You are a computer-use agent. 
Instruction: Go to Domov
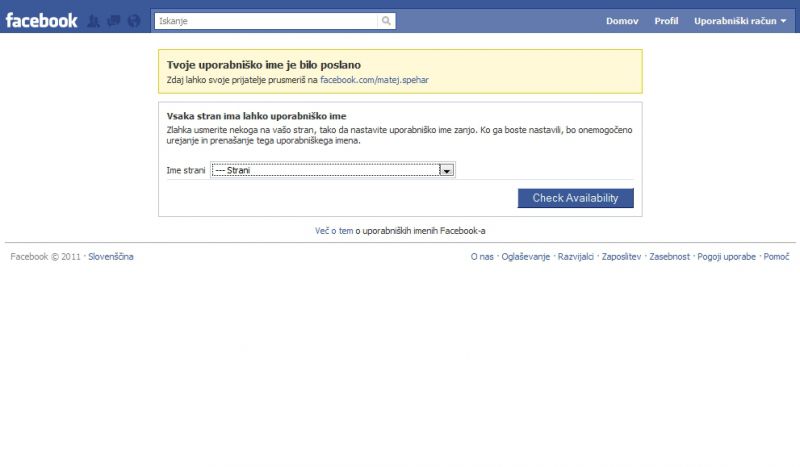click(x=622, y=21)
